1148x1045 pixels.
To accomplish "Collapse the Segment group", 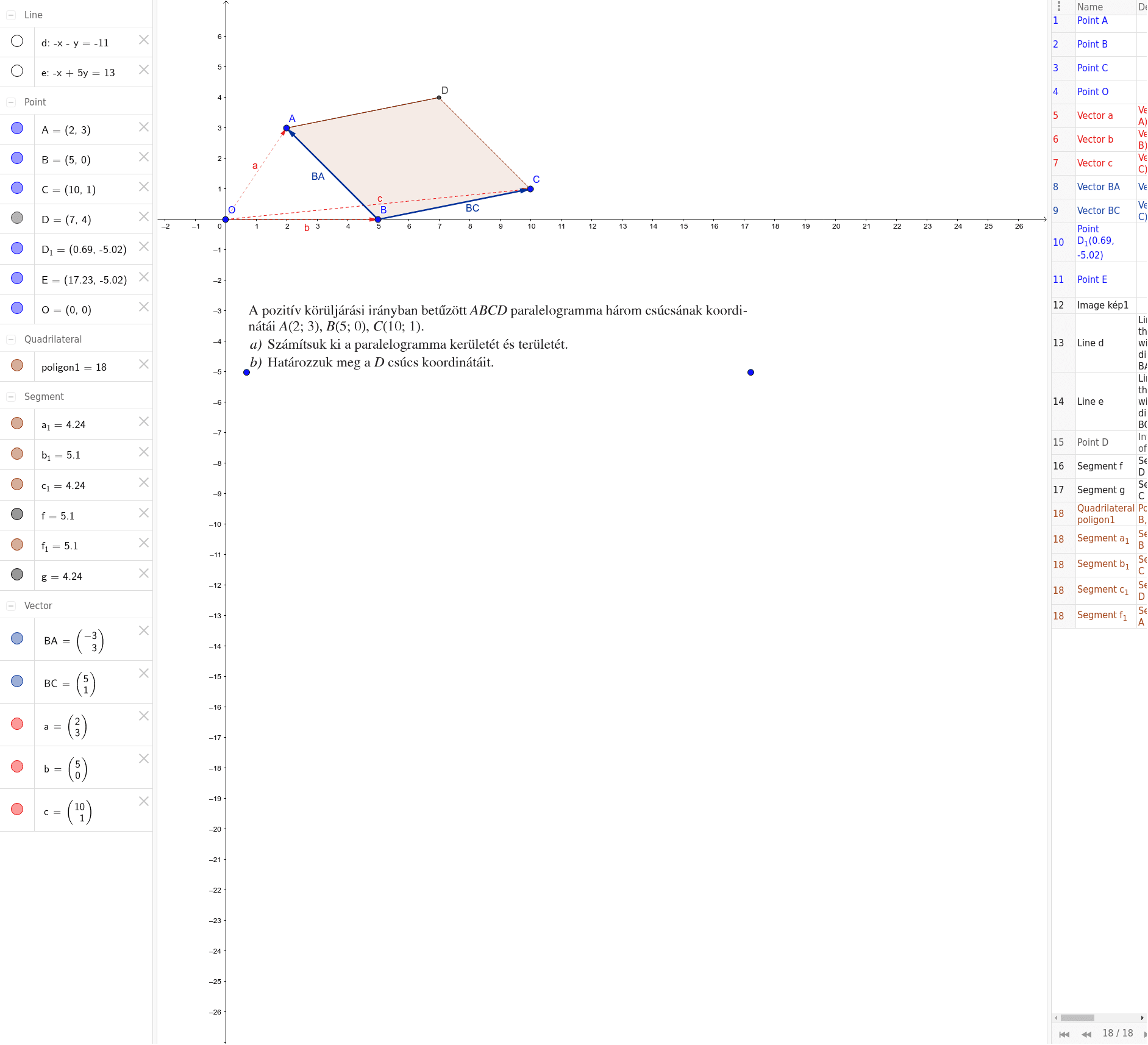I will pyautogui.click(x=11, y=397).
